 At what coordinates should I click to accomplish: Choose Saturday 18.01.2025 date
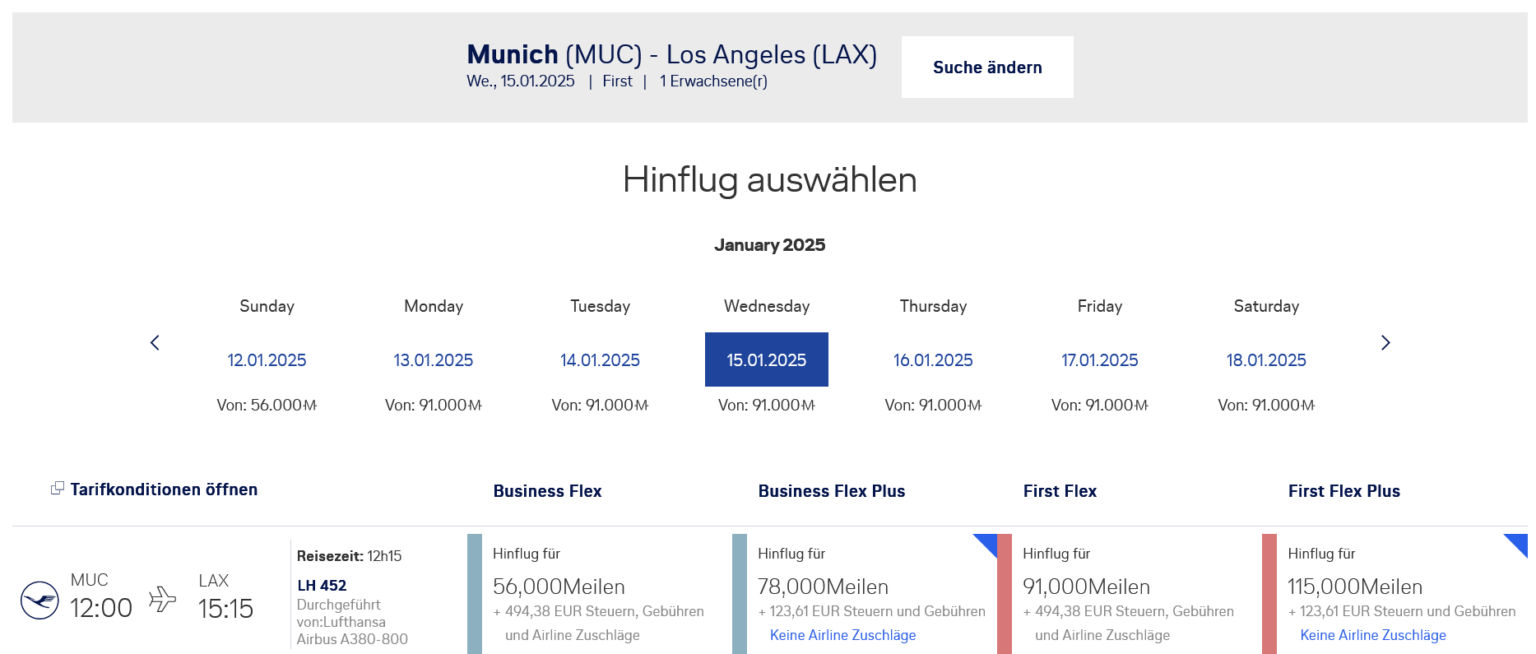point(1266,360)
